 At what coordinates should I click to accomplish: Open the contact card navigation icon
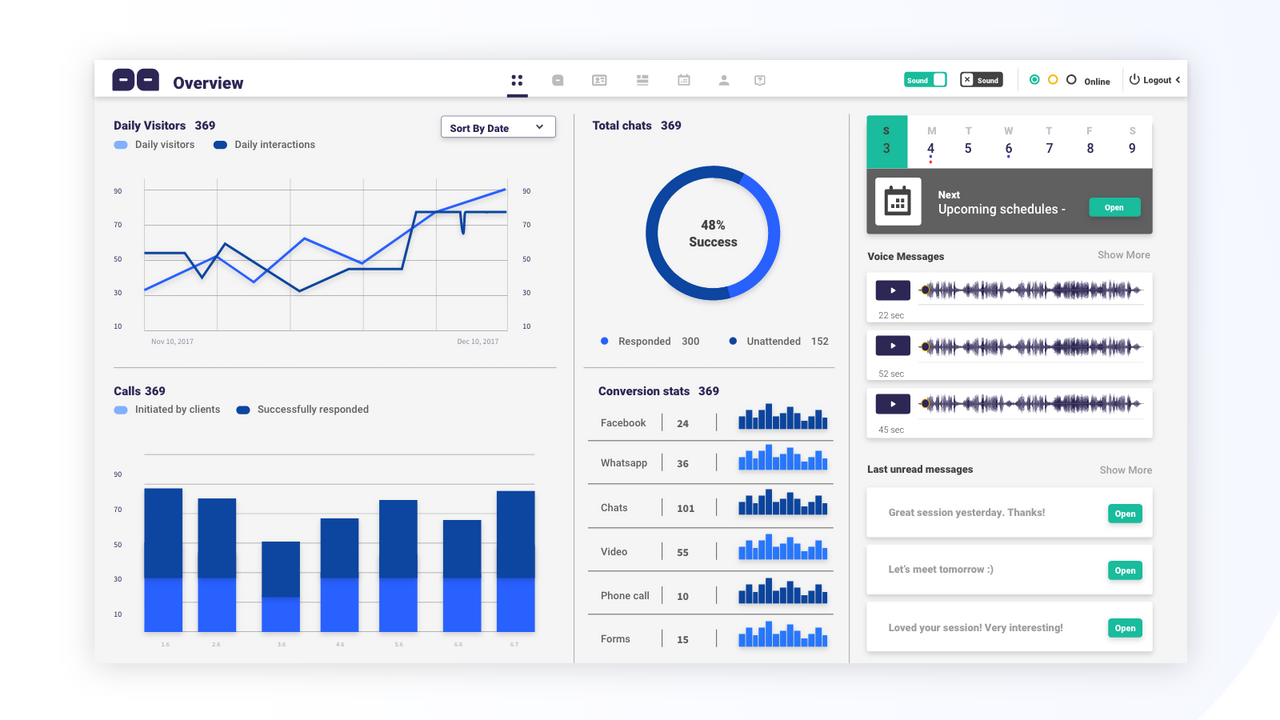(600, 80)
